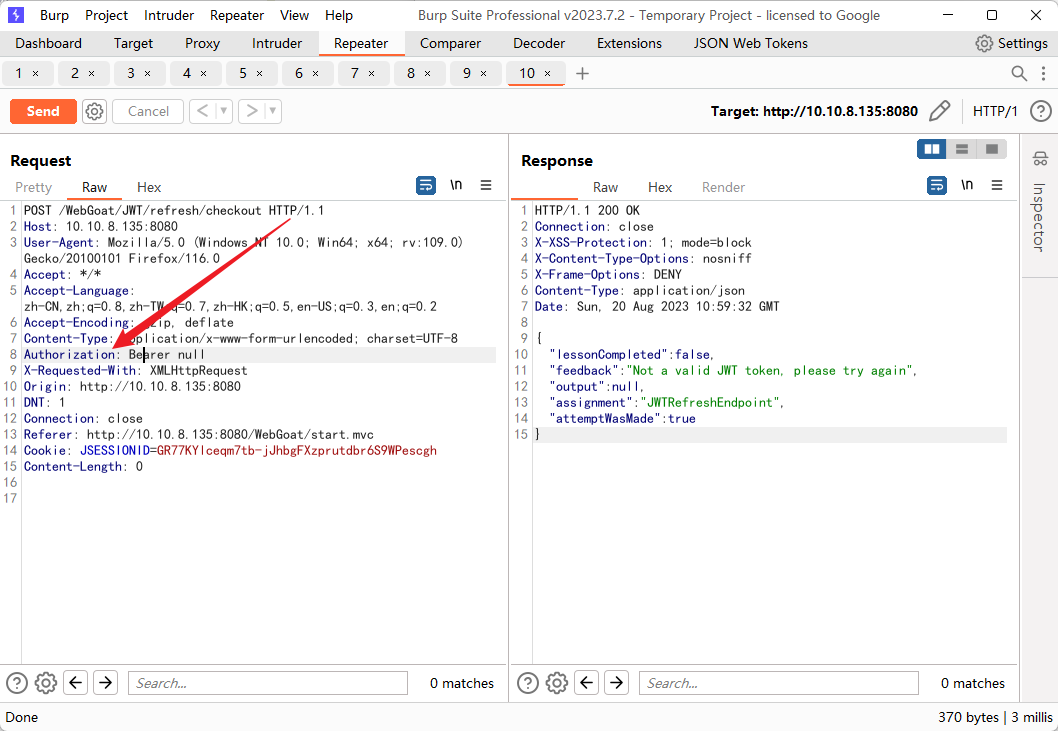Click the Burp Suite logo icon
The height and width of the screenshot is (731, 1058).
coord(15,15)
